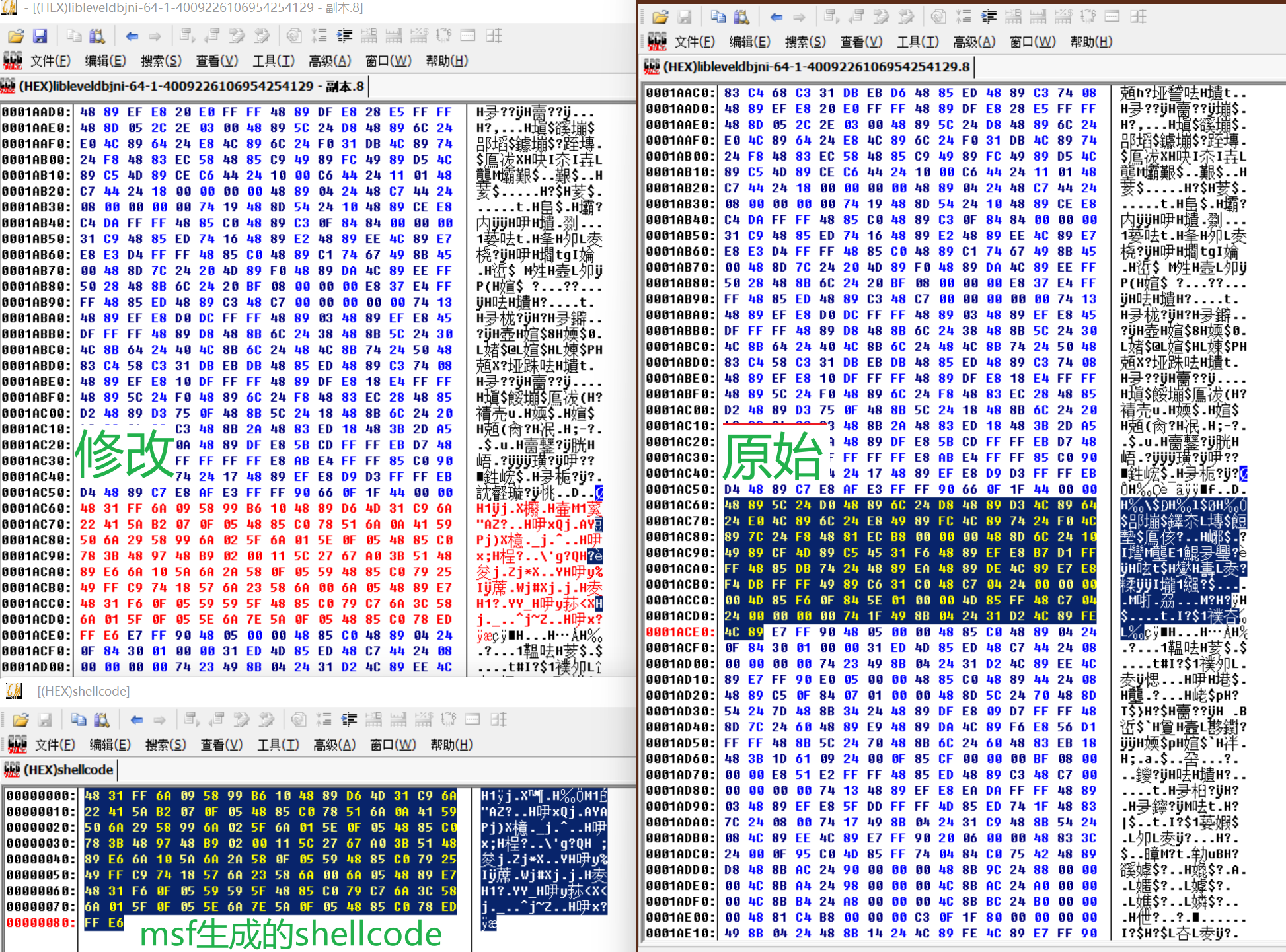Open the 文件(F) menu in the shellcode window
This screenshot has width=1286, height=952.
(55, 745)
